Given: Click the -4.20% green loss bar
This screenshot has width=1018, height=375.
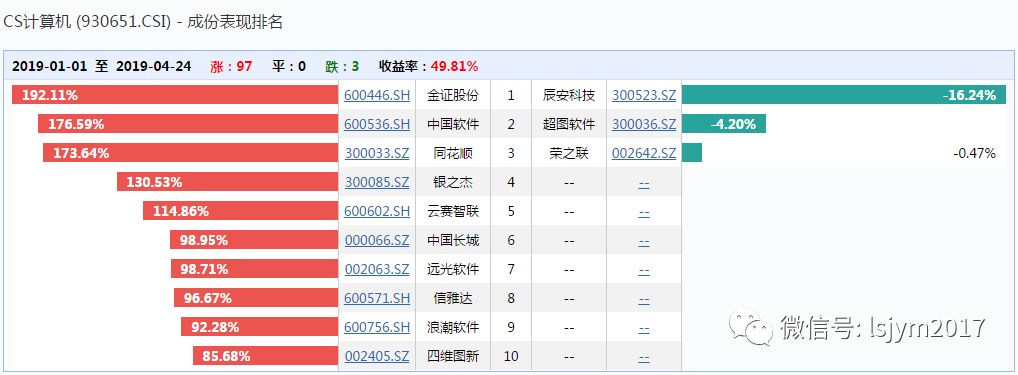Looking at the screenshot, I should (x=724, y=124).
